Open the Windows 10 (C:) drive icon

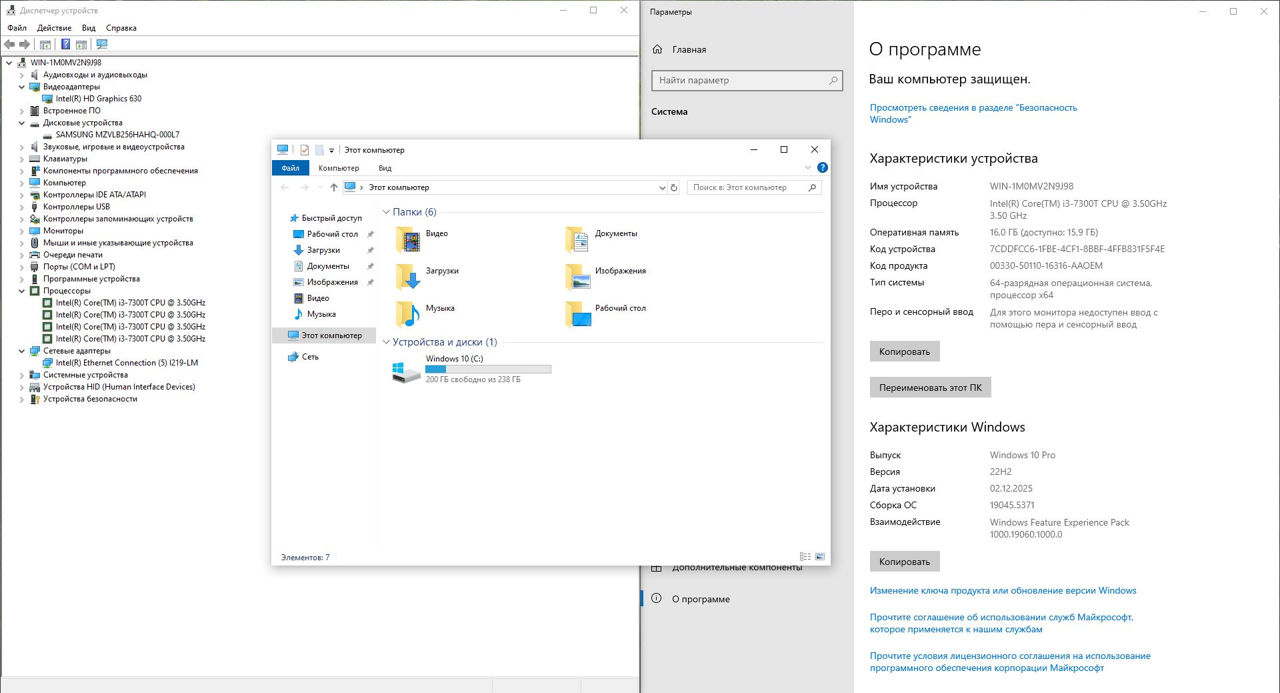pyautogui.click(x=406, y=372)
